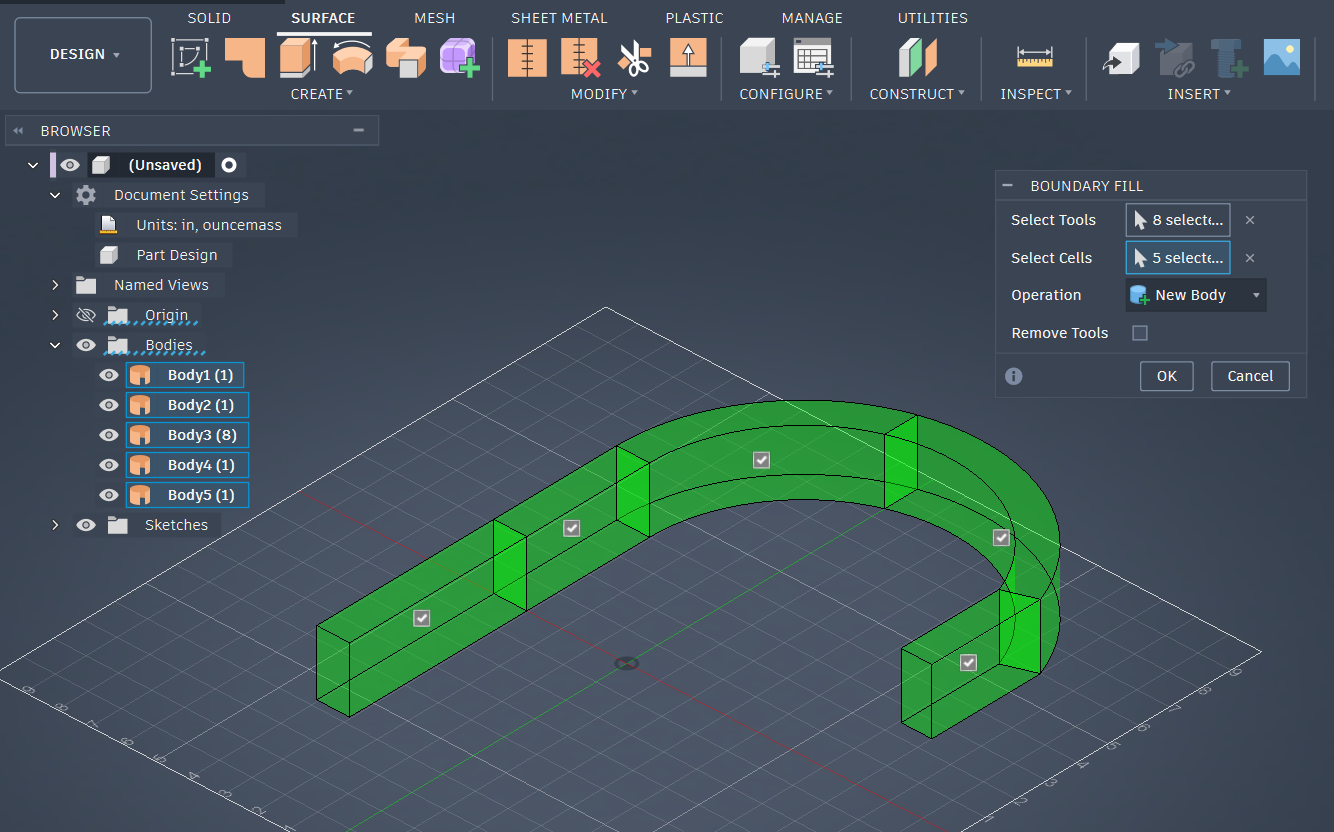Click the Configure model cube icon
This screenshot has height=832, width=1334.
click(x=759, y=57)
